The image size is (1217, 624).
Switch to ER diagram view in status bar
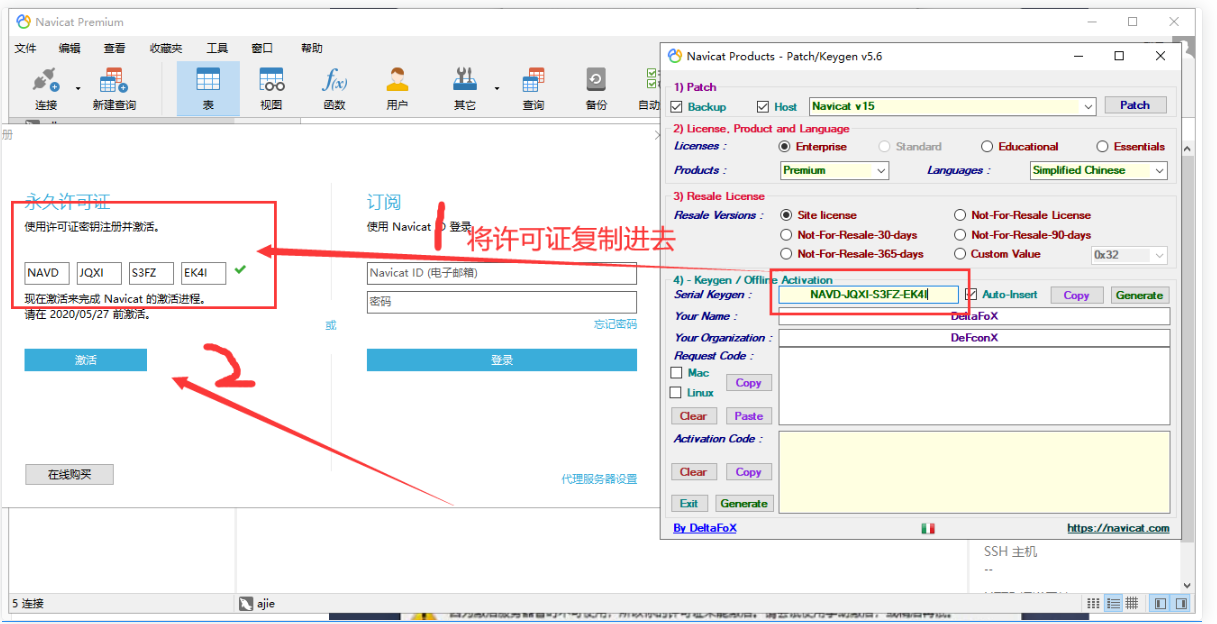(1132, 604)
